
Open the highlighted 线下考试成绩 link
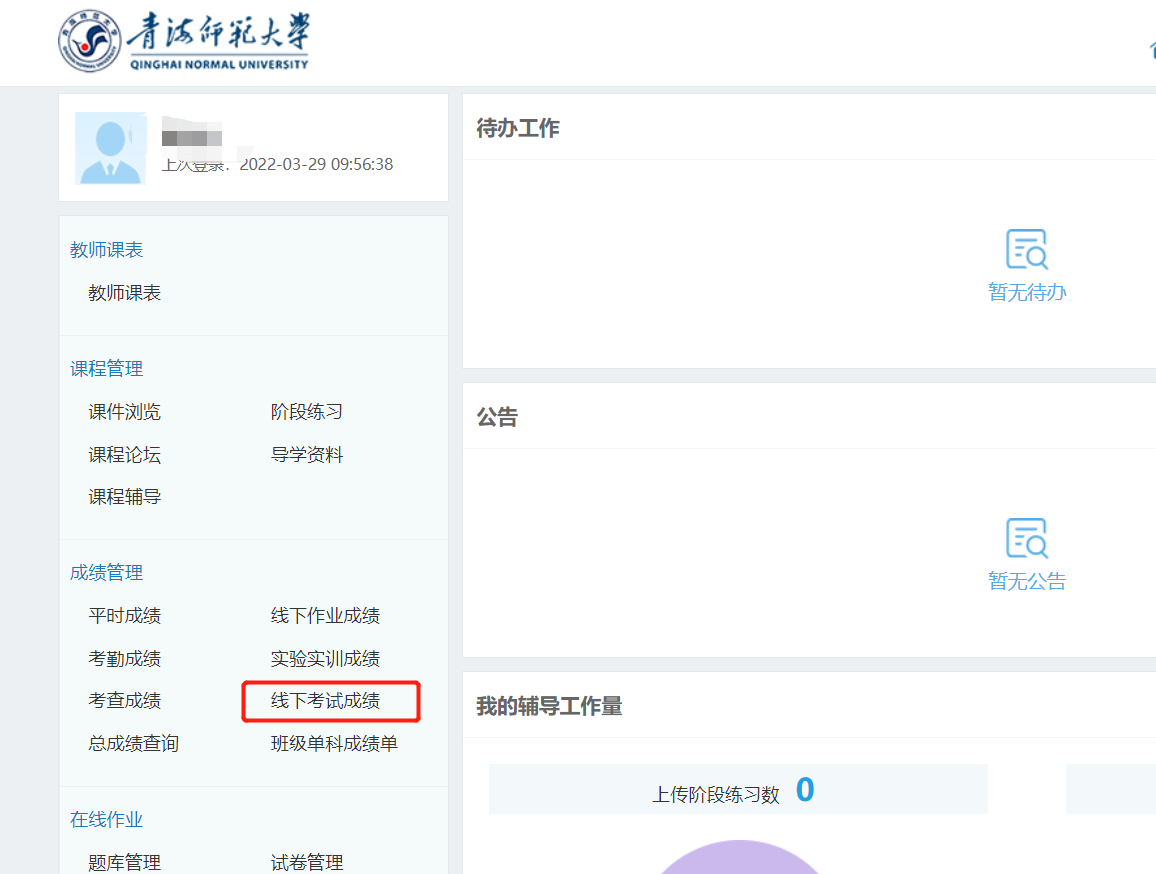pos(325,701)
